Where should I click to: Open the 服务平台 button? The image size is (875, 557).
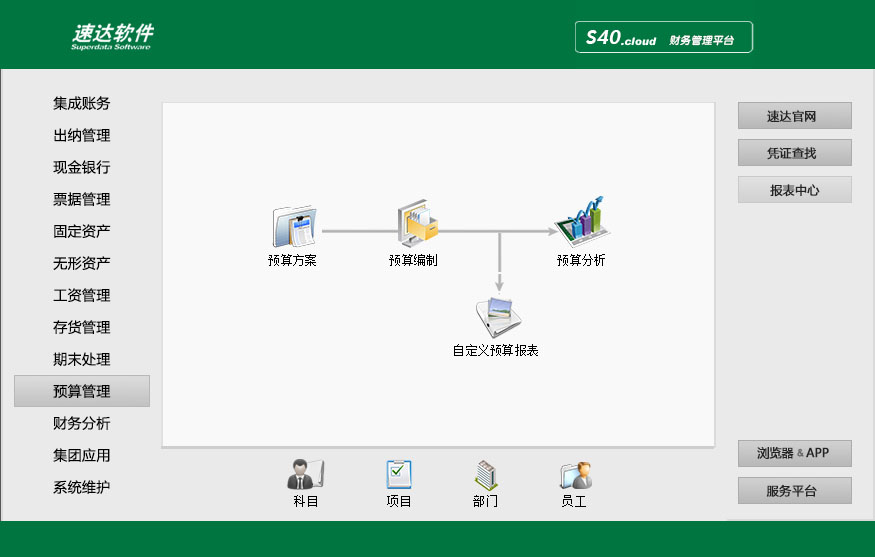click(795, 491)
